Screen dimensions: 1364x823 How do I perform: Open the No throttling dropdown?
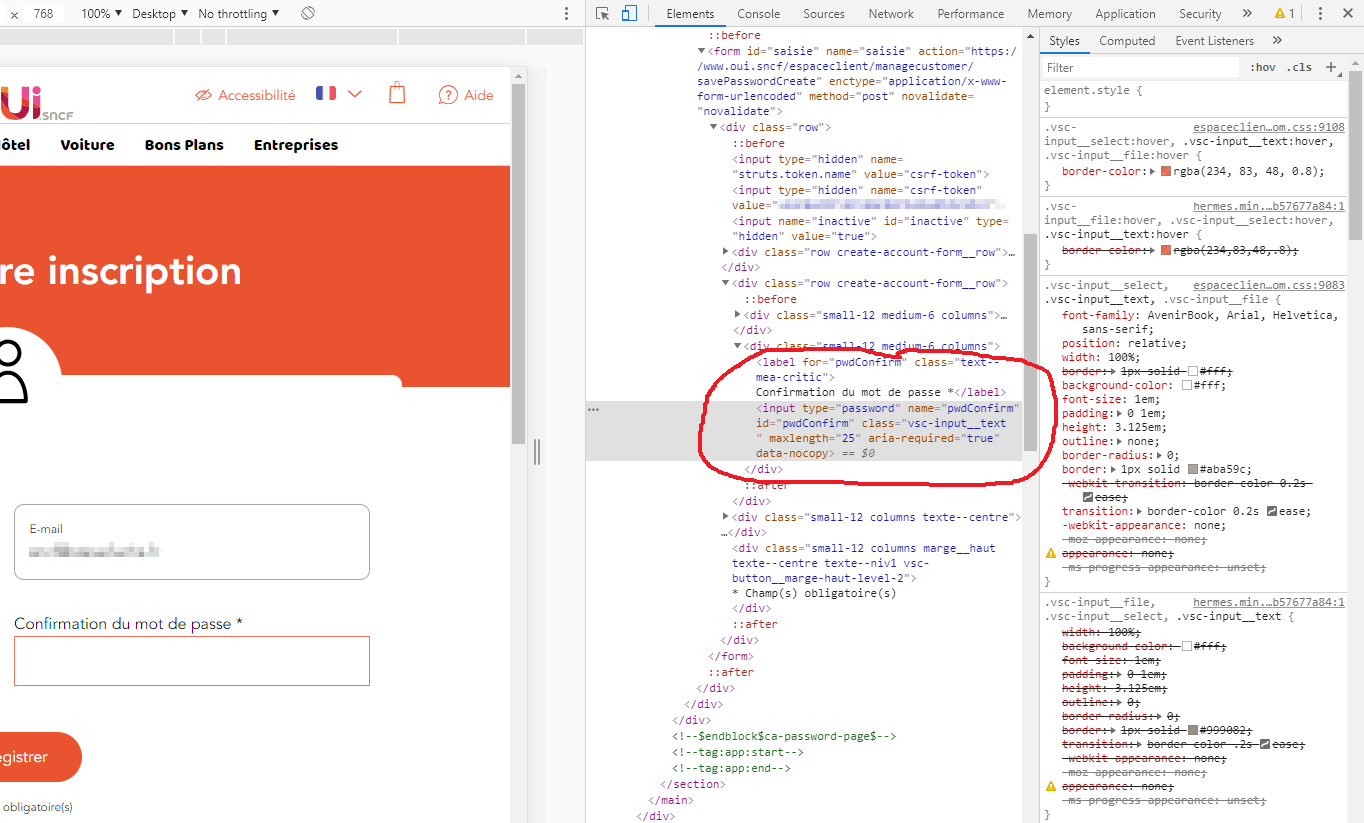tap(238, 14)
